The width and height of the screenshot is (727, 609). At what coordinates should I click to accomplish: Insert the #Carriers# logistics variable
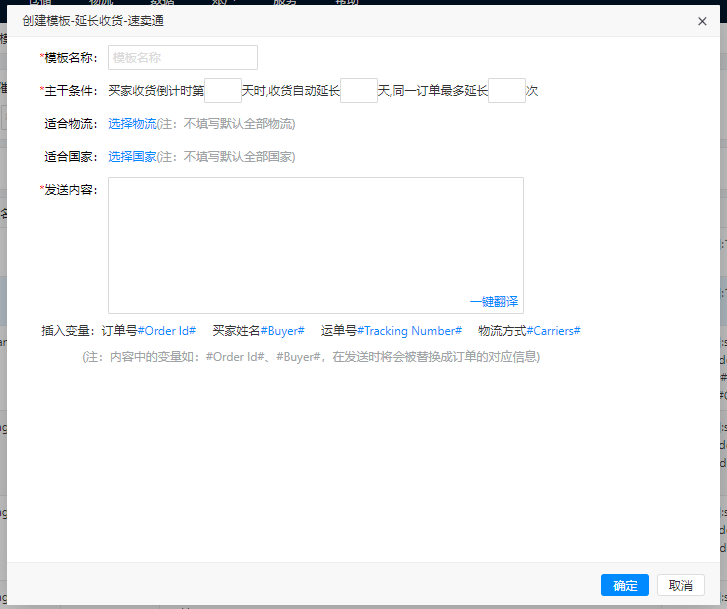tap(553, 331)
